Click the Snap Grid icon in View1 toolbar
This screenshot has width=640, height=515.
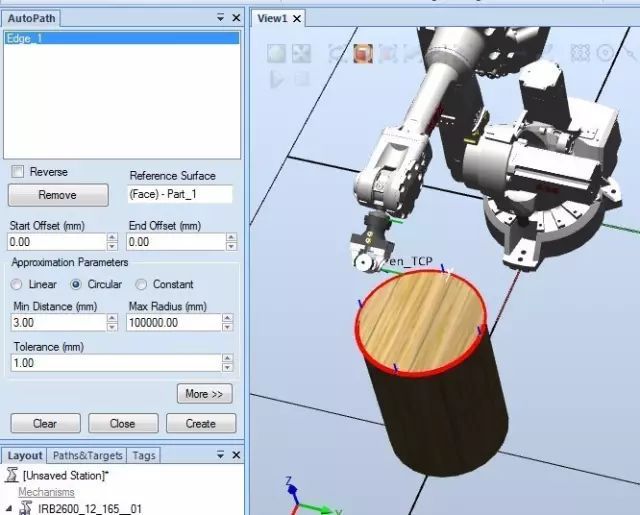[x=580, y=53]
